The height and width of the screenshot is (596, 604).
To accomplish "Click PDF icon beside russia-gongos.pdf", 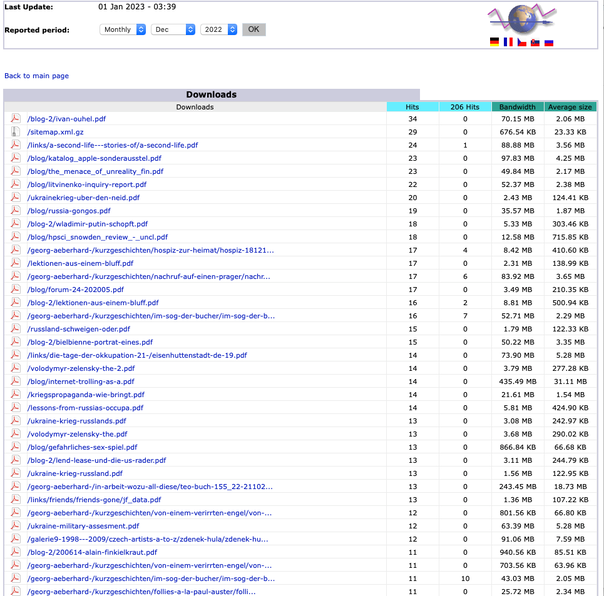I will click(x=15, y=210).
